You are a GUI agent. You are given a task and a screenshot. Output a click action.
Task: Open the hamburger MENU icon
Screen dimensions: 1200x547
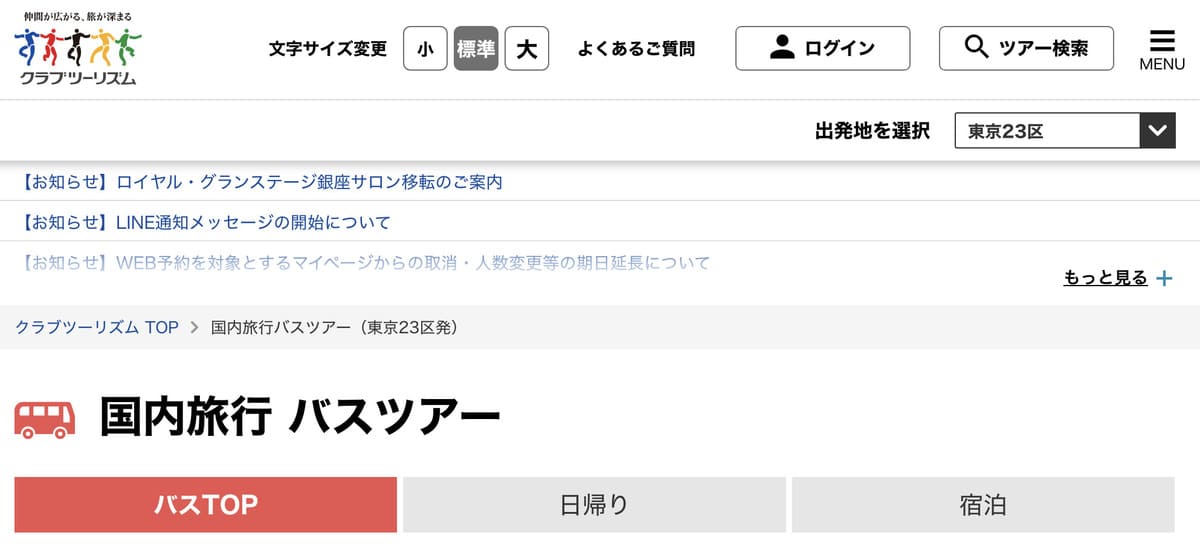point(1162,49)
